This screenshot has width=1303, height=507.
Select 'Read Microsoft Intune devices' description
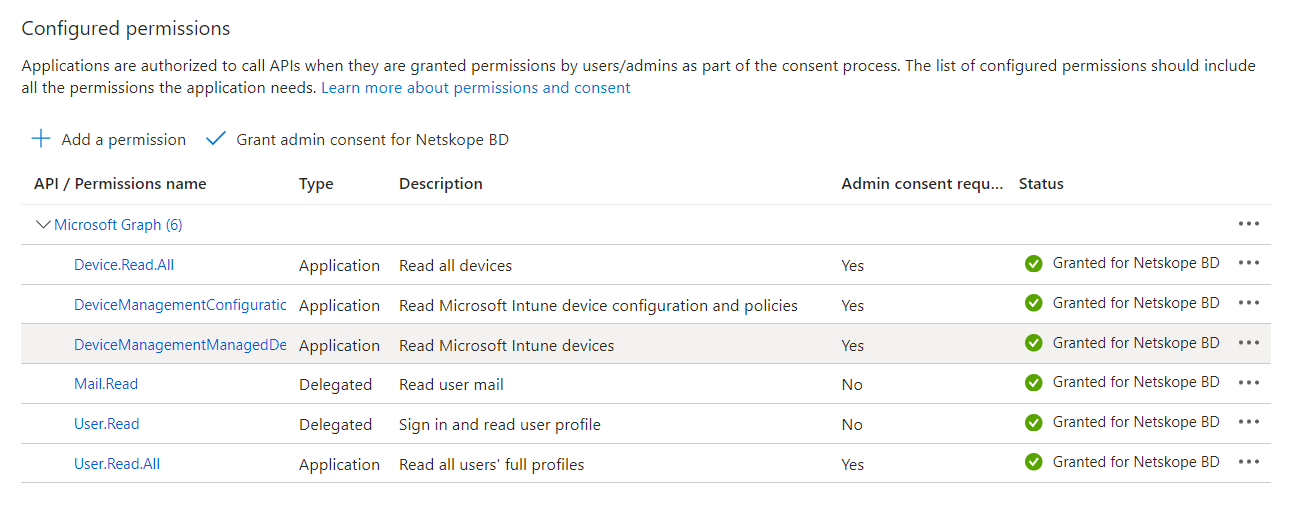tap(506, 346)
